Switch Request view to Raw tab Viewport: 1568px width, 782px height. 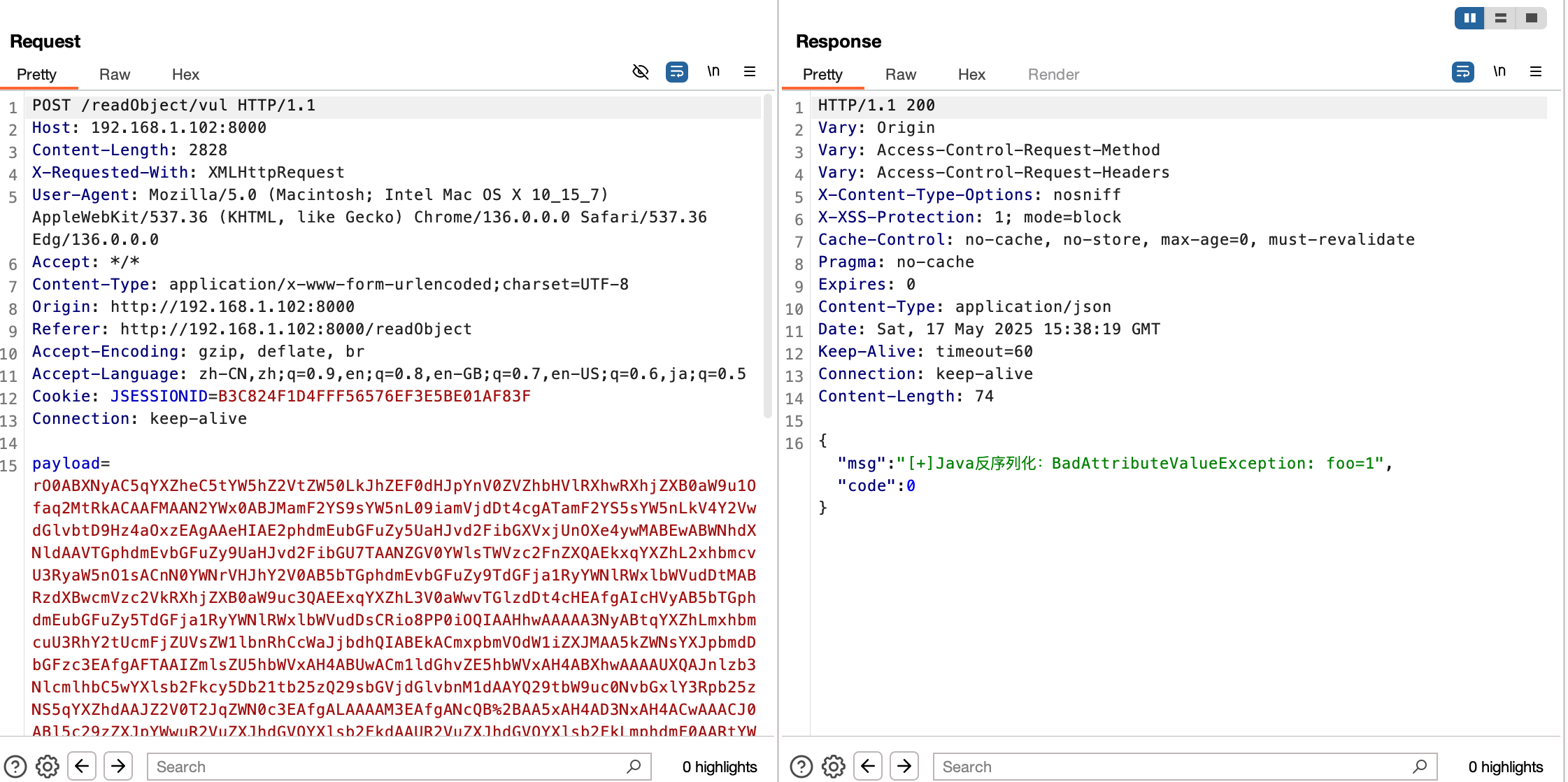(115, 74)
